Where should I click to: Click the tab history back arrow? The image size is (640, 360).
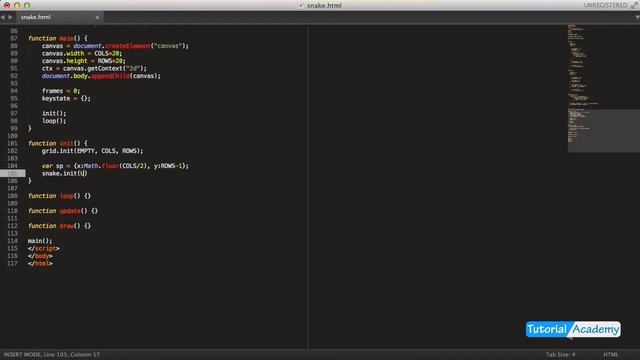(3, 17)
